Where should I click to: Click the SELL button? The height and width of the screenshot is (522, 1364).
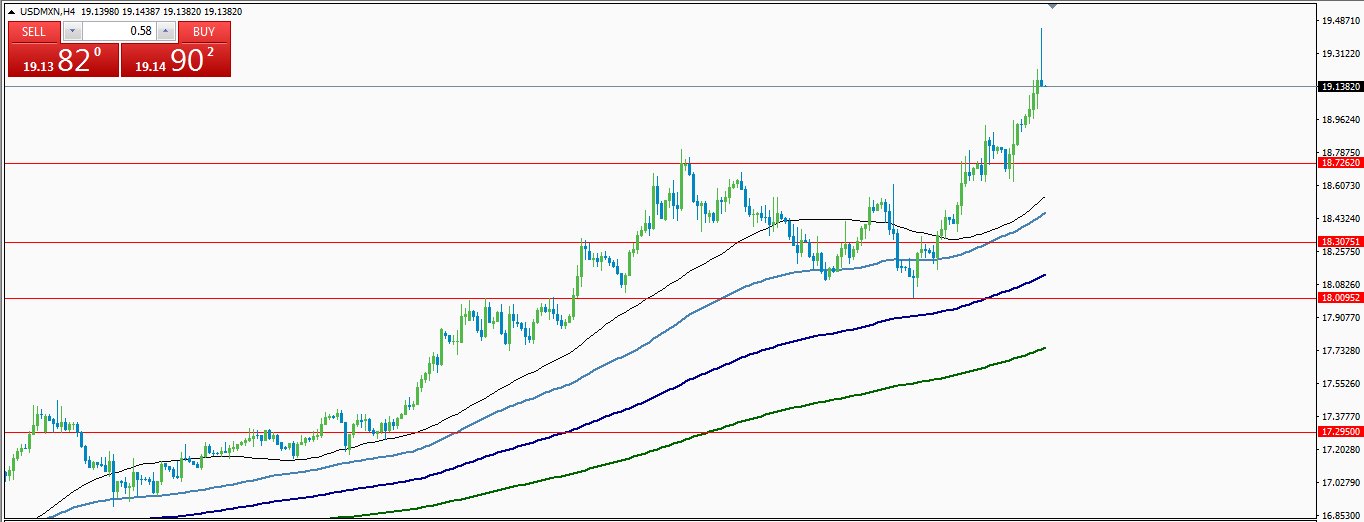tap(34, 31)
